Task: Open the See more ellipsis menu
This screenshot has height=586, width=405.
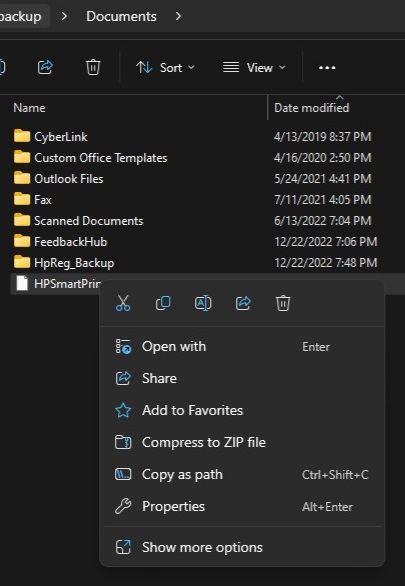Action: coord(327,68)
